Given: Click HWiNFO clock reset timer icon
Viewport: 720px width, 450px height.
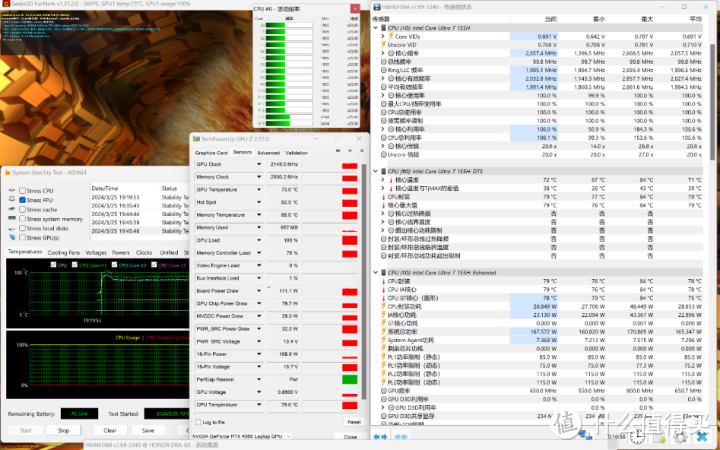Looking at the screenshot, I should pos(637,437).
